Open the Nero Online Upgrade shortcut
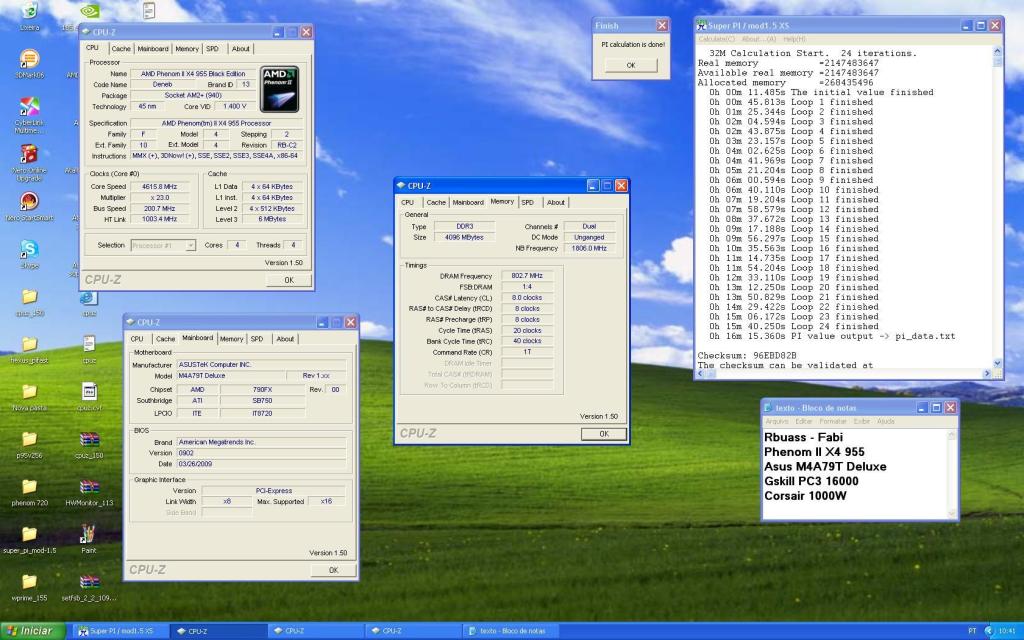 tap(29, 154)
